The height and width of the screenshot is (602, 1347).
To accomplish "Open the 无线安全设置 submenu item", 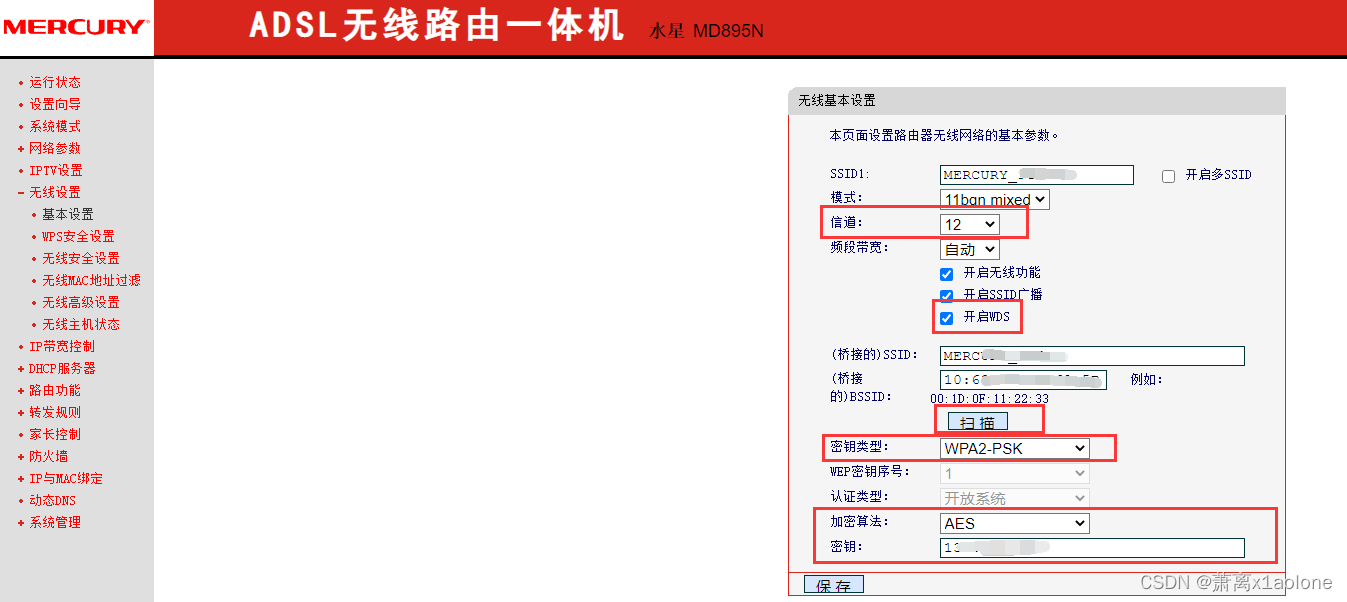I will (81, 258).
